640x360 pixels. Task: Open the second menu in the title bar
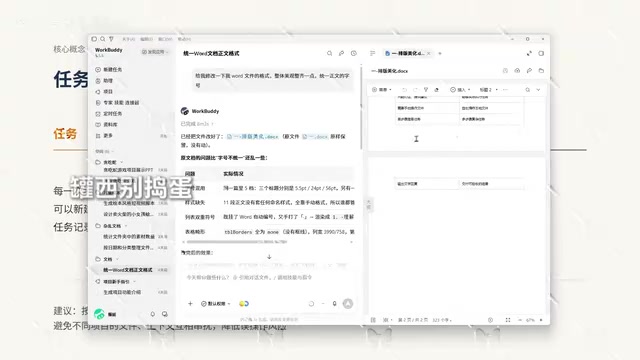tap(147, 39)
